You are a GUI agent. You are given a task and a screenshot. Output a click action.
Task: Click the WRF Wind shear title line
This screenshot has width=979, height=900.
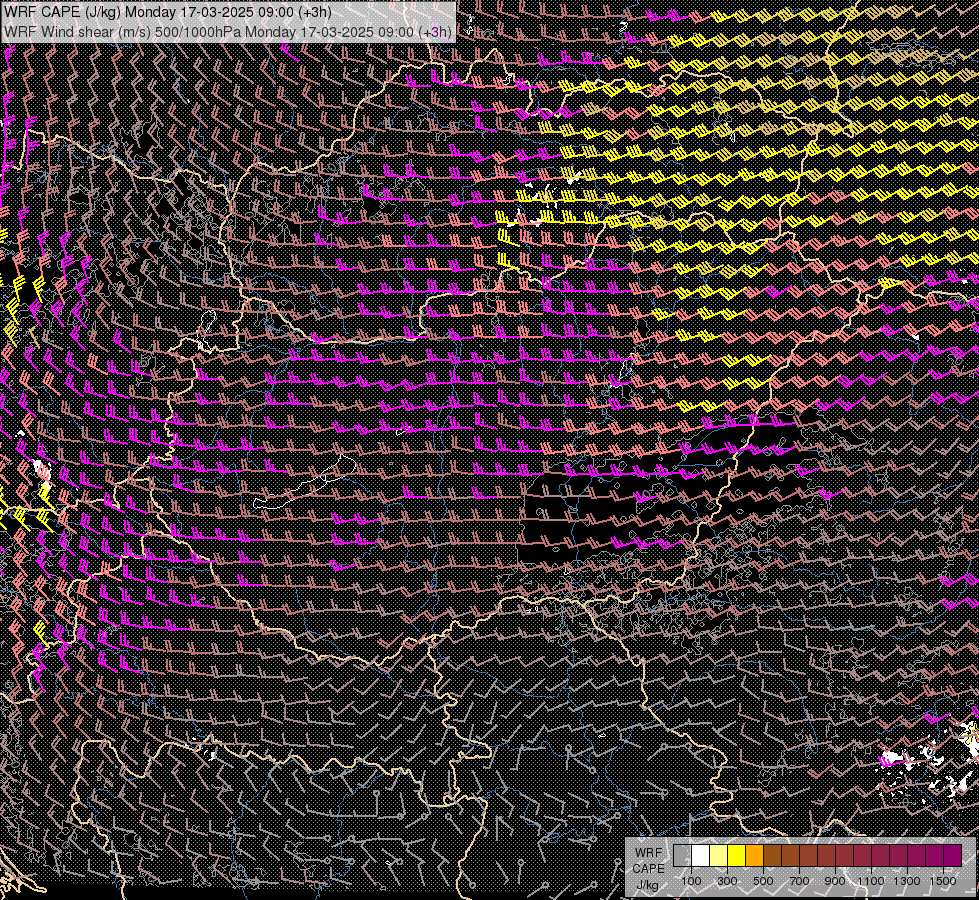(x=228, y=31)
